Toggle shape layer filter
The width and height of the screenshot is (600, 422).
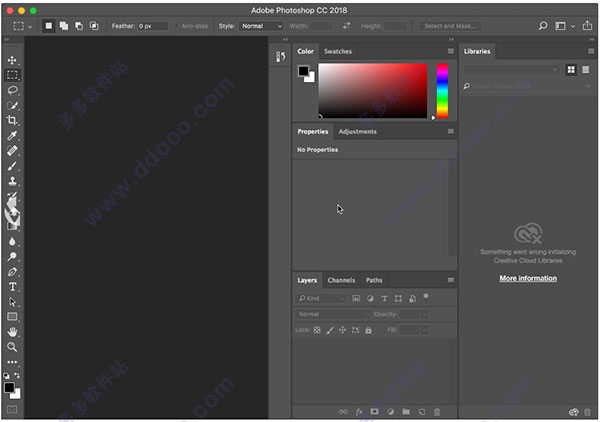tap(398, 298)
